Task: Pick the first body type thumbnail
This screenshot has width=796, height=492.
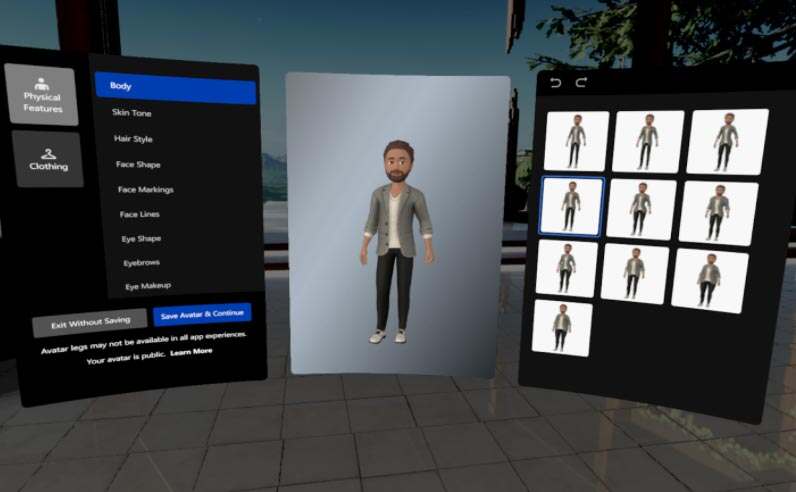Action: click(x=576, y=141)
